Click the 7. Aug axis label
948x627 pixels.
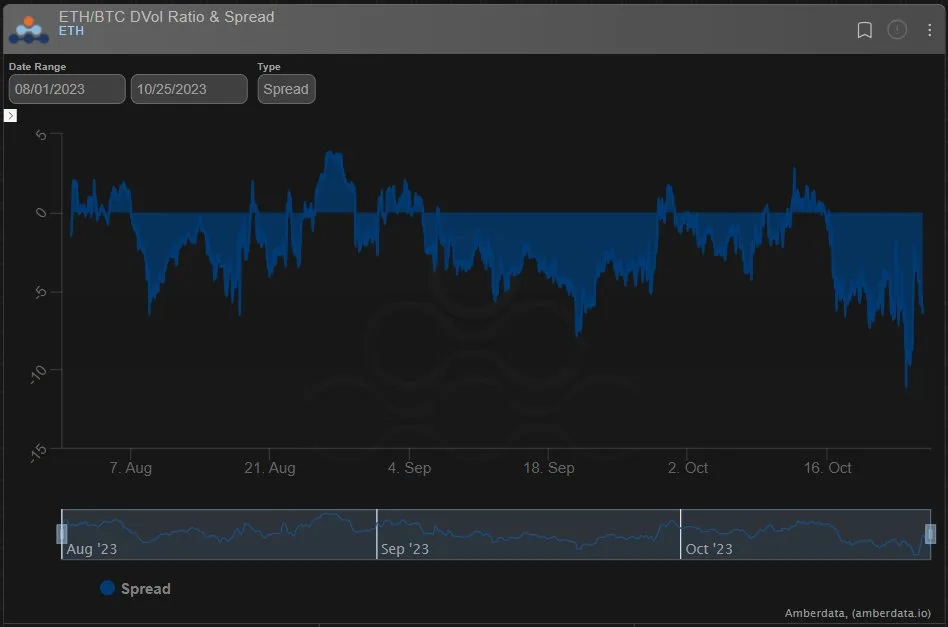[131, 468]
